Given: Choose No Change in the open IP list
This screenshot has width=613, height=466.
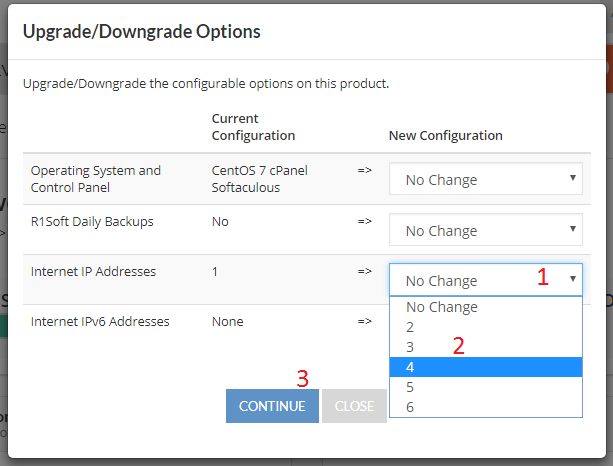Looking at the screenshot, I should [486, 307].
